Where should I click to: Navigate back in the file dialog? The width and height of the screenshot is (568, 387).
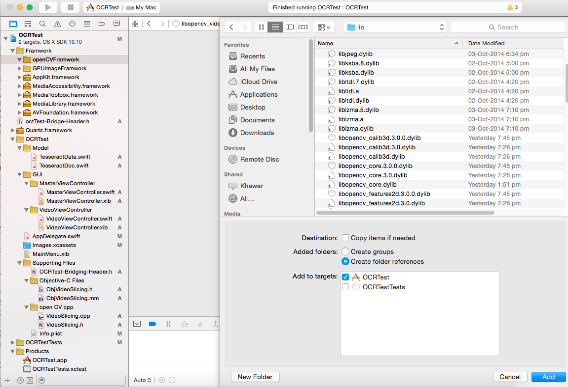pyautogui.click(x=231, y=27)
